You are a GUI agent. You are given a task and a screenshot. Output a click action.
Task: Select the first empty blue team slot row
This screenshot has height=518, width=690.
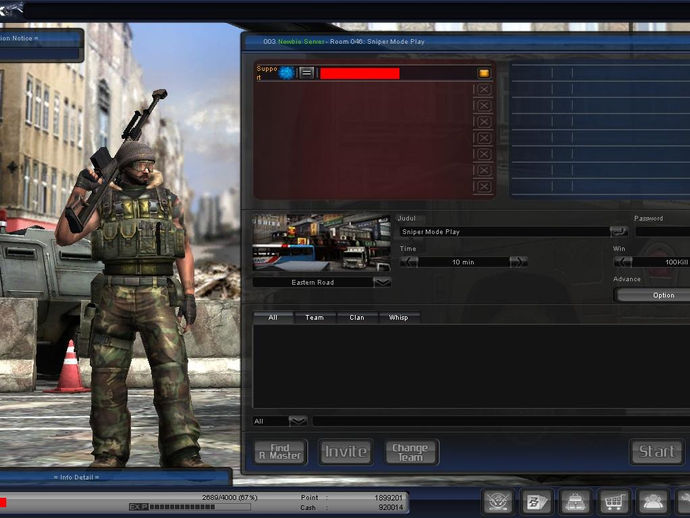pos(600,73)
